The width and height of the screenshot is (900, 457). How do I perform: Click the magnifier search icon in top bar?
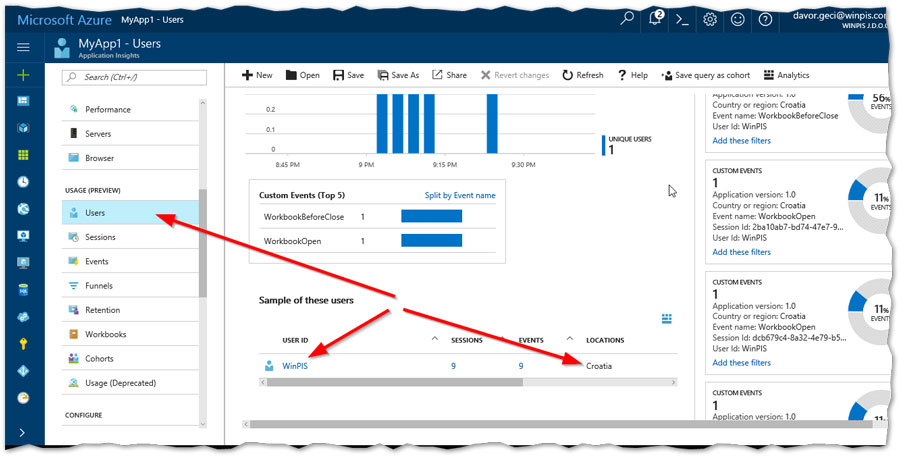coord(627,18)
